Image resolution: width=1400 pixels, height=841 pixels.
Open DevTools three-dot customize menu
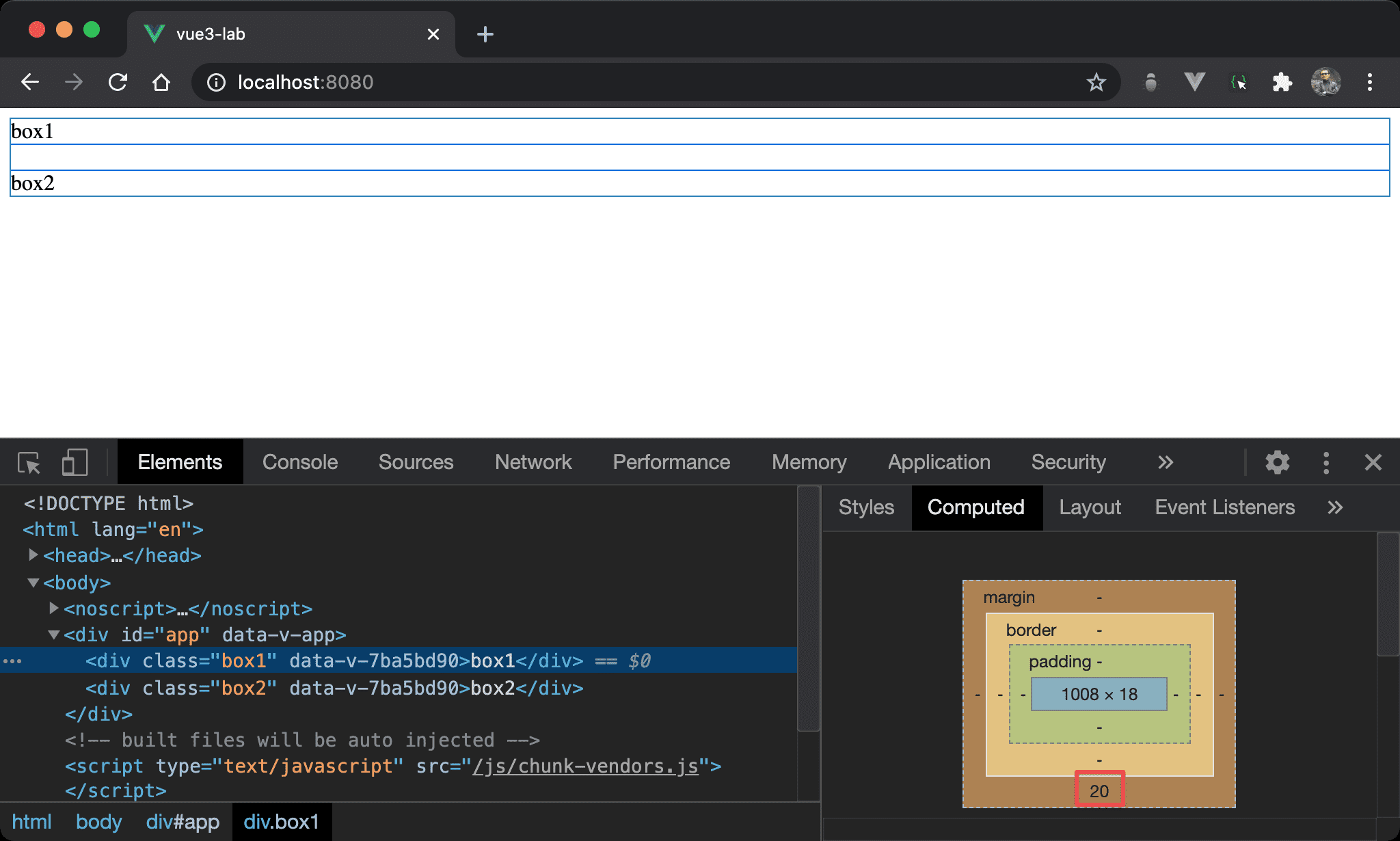pyautogui.click(x=1326, y=463)
